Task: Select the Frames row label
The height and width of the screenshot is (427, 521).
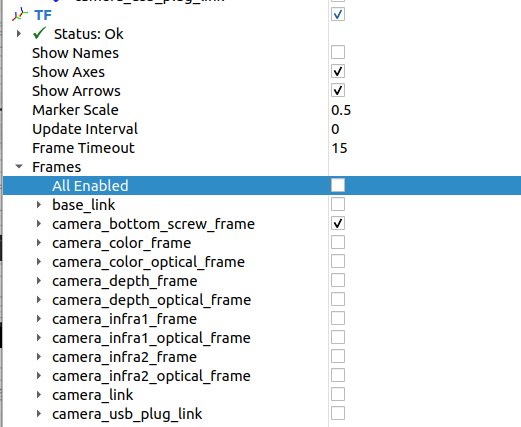Action: tap(57, 167)
